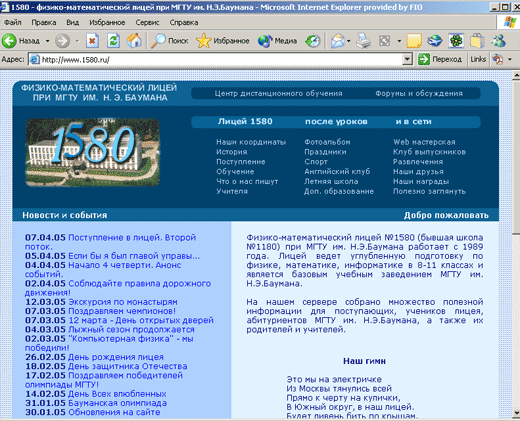
Task: Click the gray square toolbar icon after printer
Action: click(x=384, y=41)
